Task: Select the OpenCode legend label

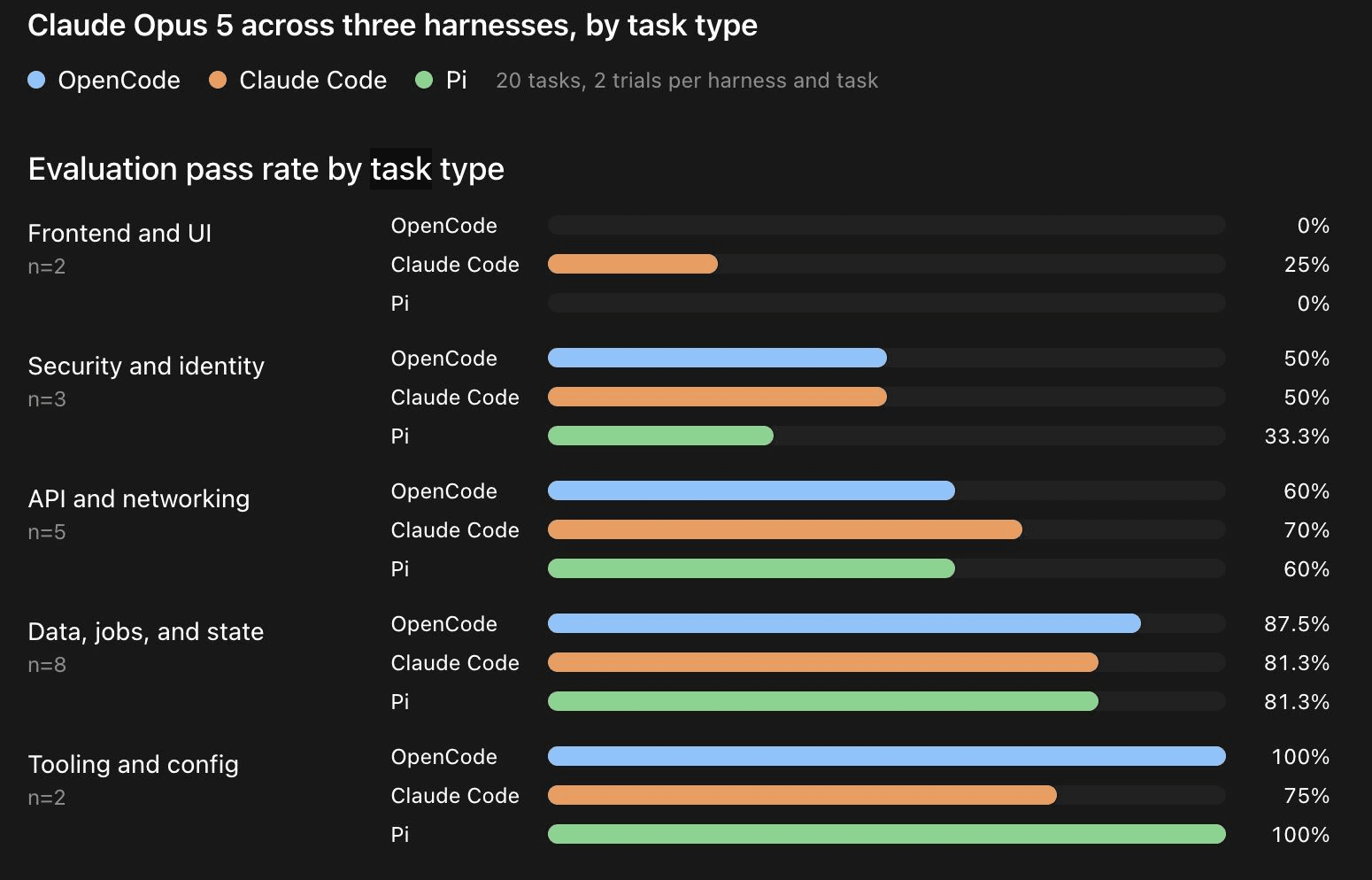Action: pyautogui.click(x=119, y=81)
